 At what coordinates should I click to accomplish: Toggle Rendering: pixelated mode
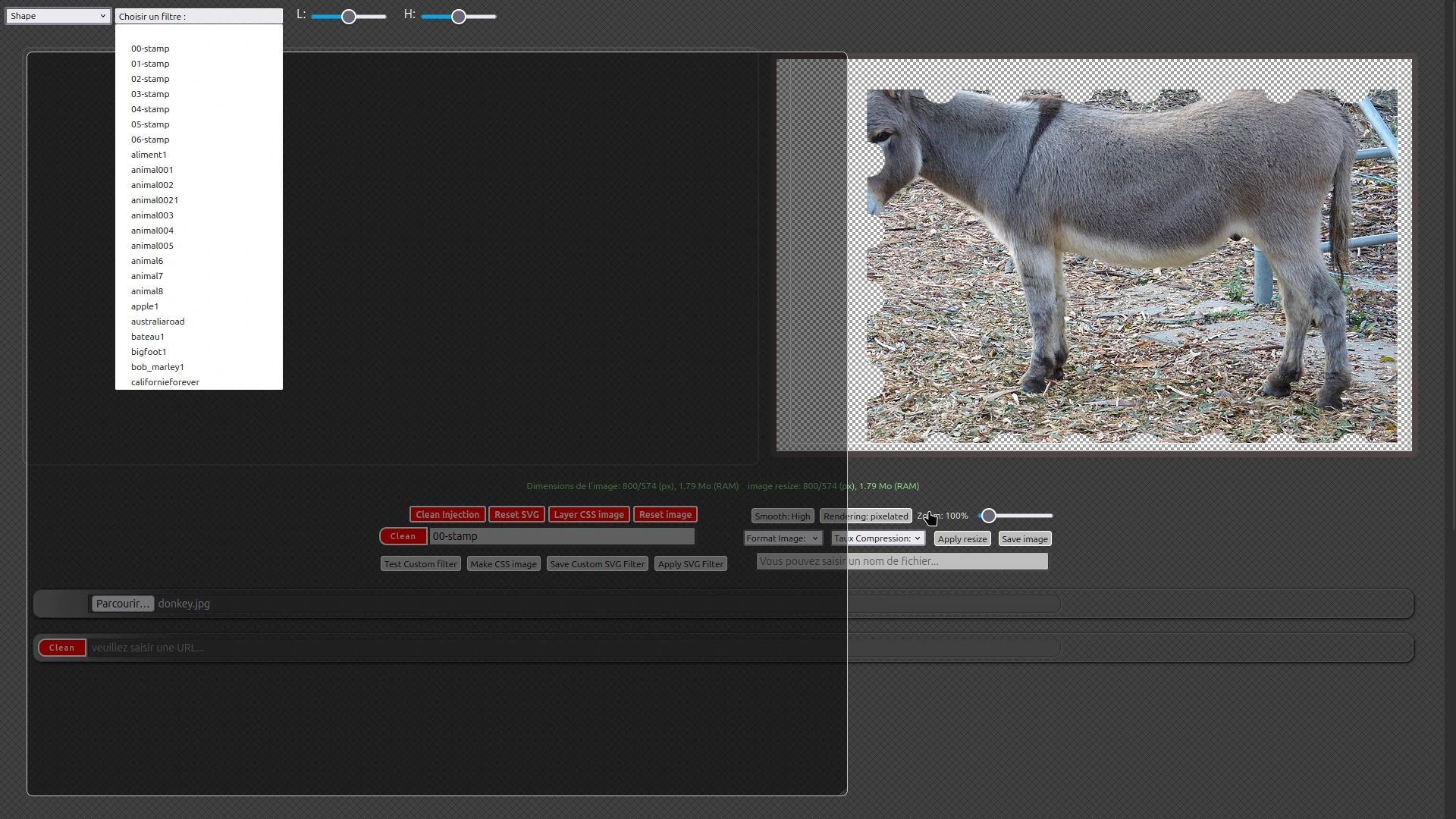(x=865, y=516)
